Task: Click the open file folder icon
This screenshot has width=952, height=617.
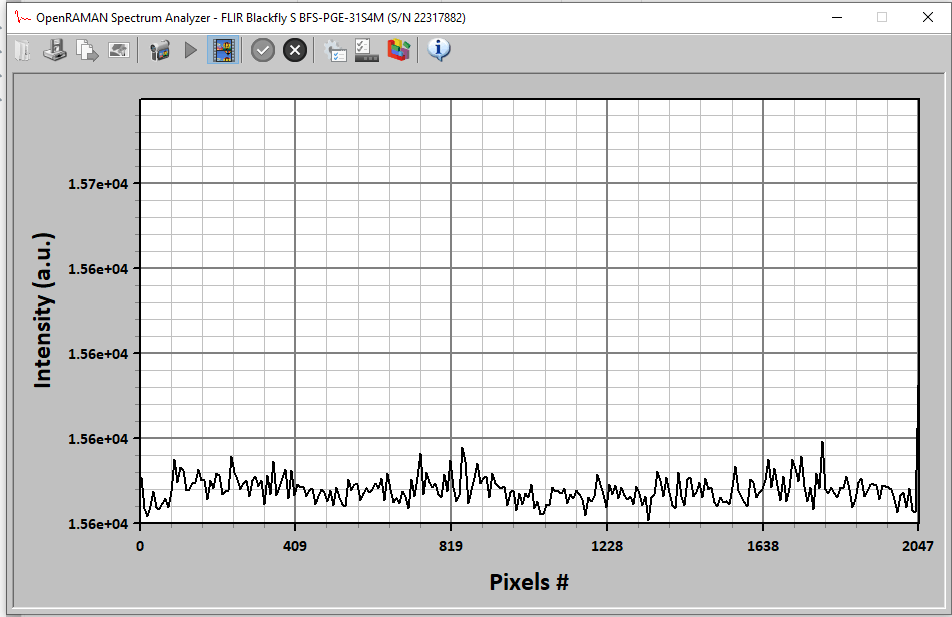Action: click(22, 50)
